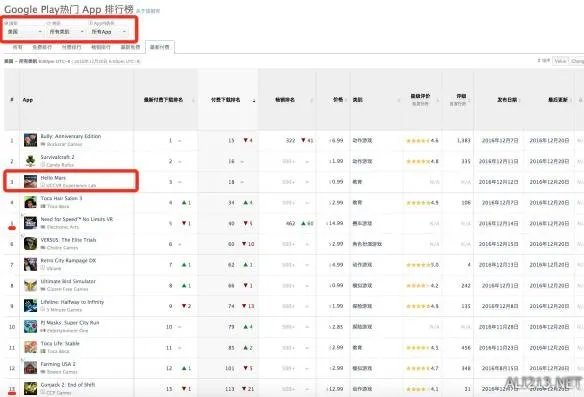Click sort arrow on 最新付费下载排名 column
Image resolution: width=584 pixels, height=397 pixels.
click(193, 100)
